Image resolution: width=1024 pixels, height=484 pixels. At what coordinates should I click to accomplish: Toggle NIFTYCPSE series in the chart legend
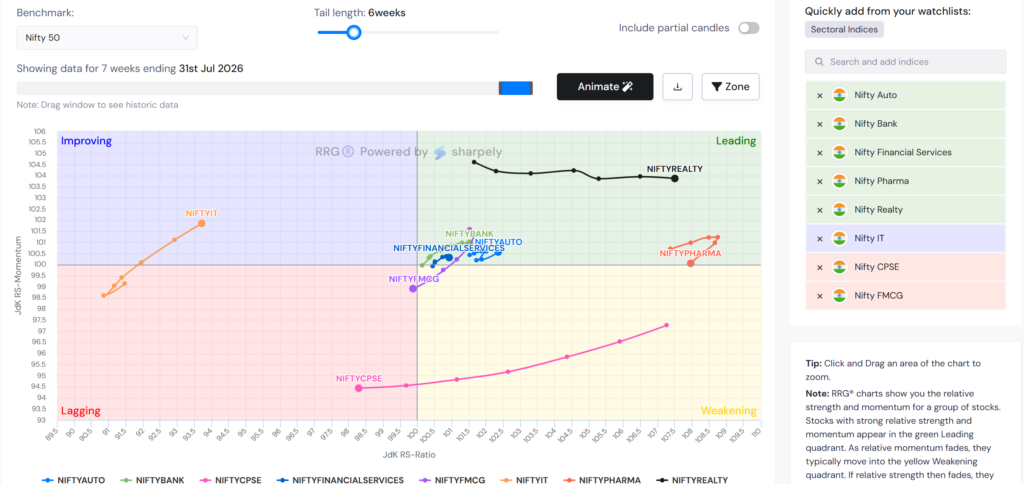pos(231,480)
